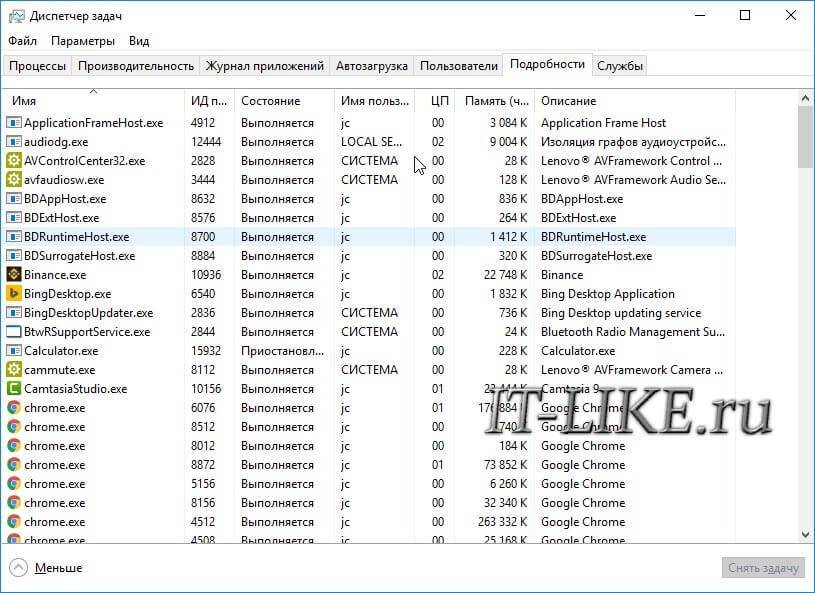Image resolution: width=815 pixels, height=593 pixels.
Task: Open the Файл menu
Action: click(x=22, y=41)
